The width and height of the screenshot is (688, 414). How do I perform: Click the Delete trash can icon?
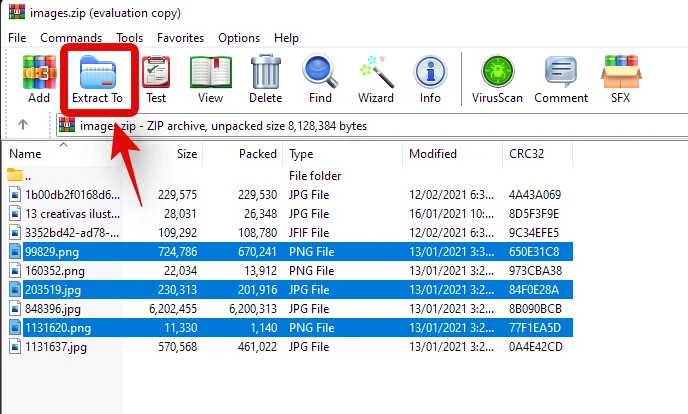tap(265, 79)
